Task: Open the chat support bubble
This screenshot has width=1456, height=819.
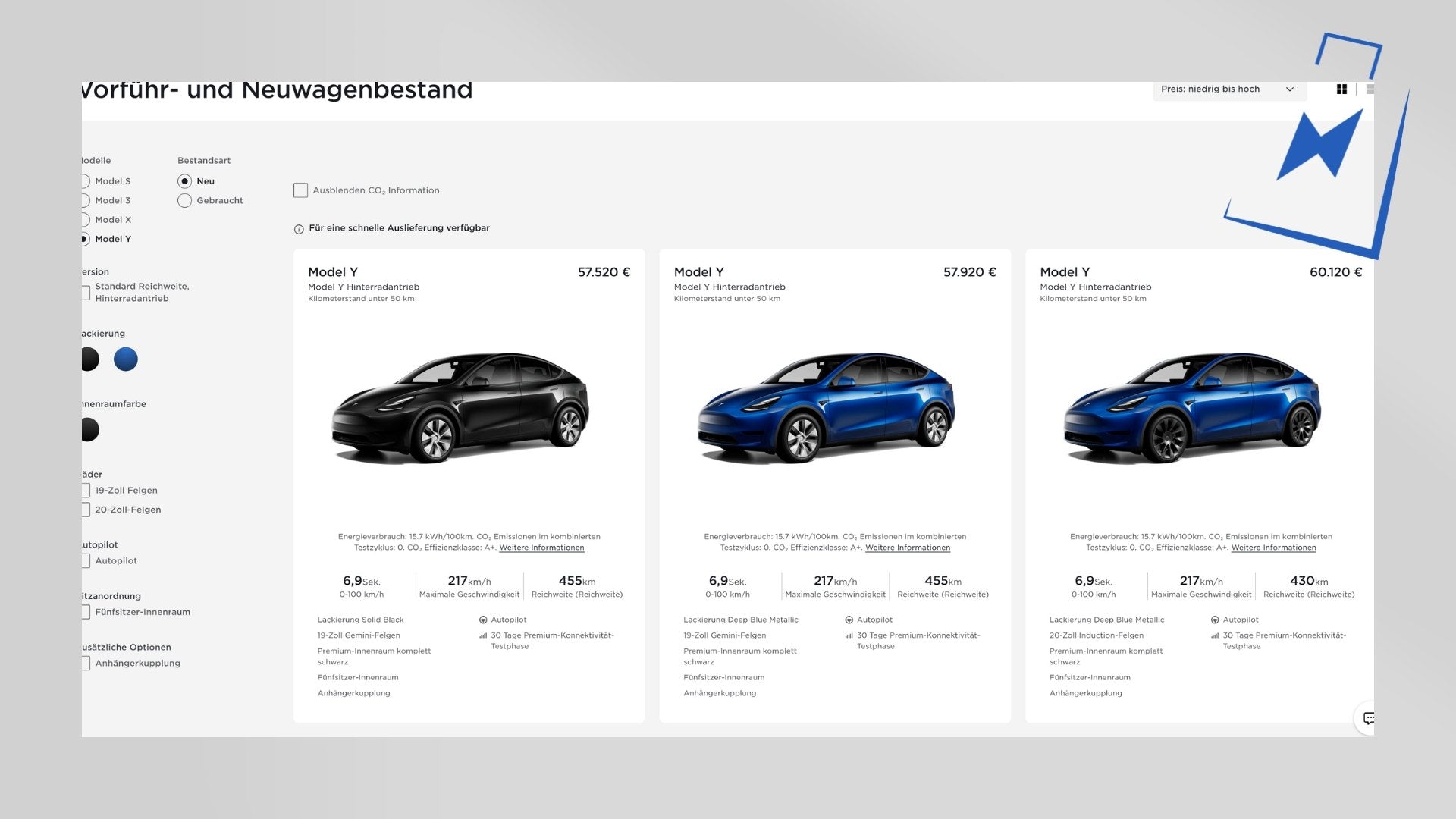Action: click(1368, 718)
